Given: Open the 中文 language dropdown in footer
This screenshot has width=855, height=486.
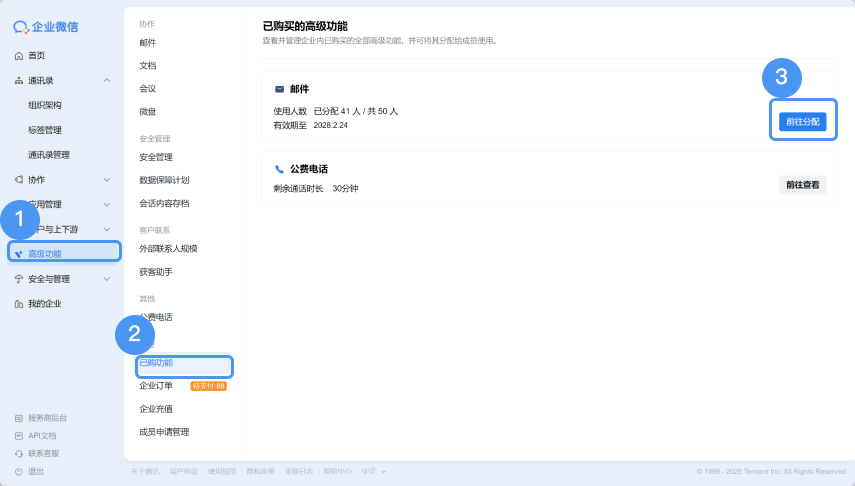Looking at the screenshot, I should pos(374,471).
